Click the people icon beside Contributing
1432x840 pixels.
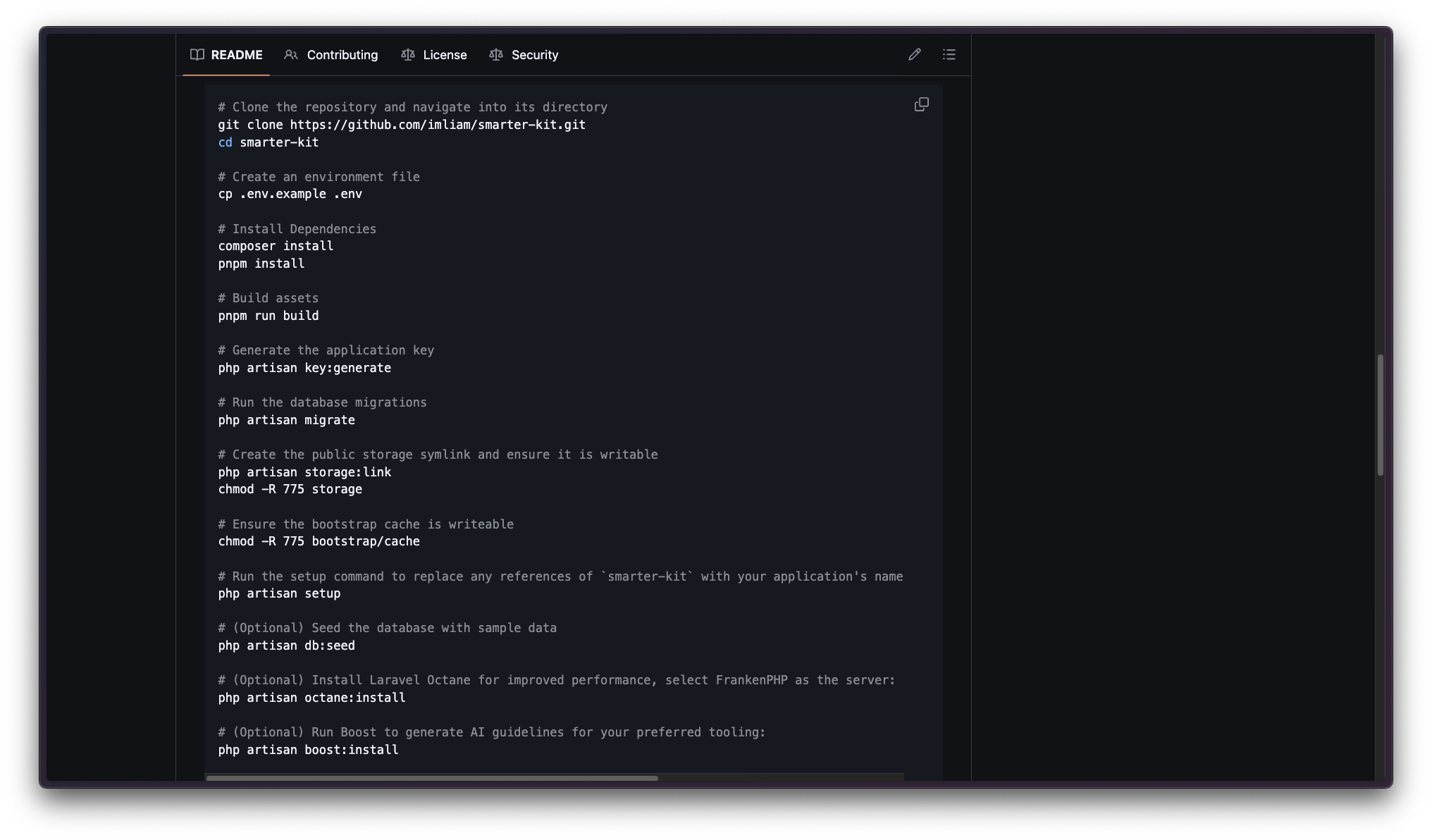coord(291,54)
